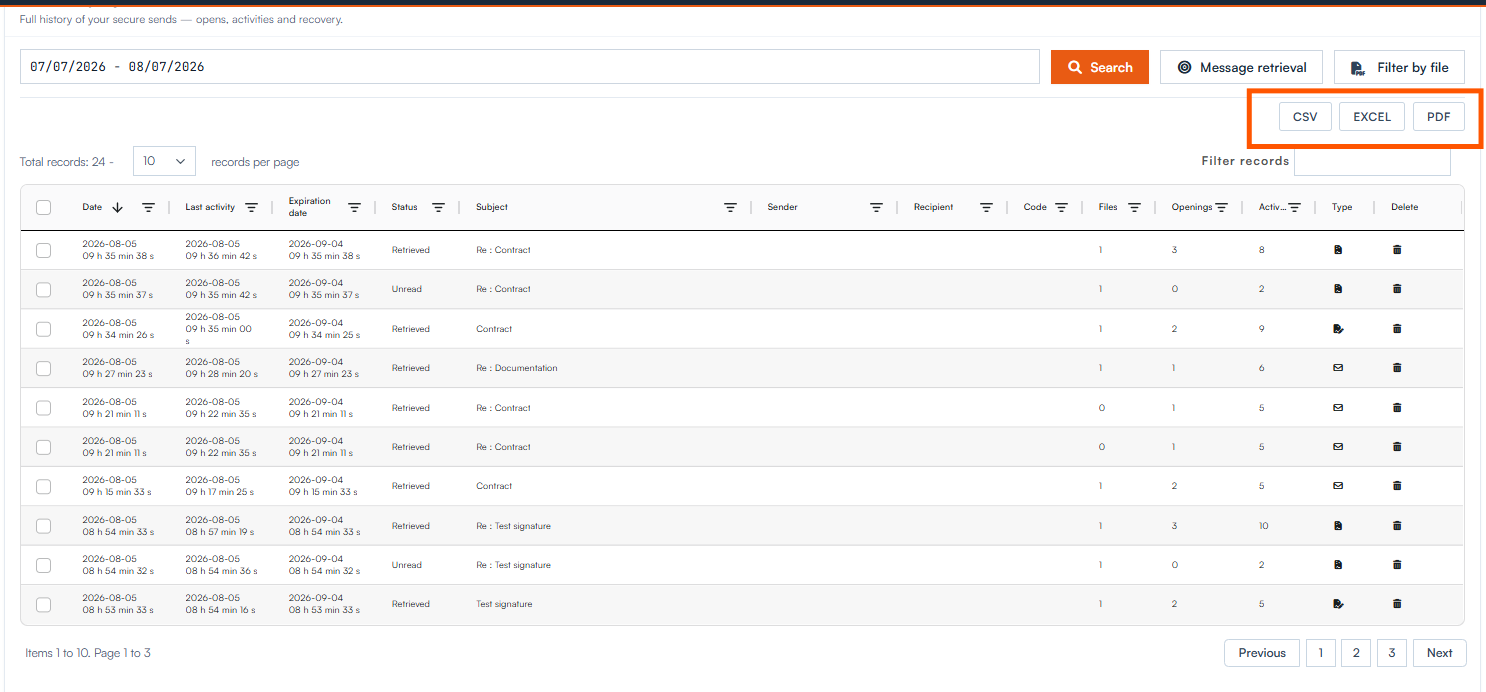Open the records per page dropdown

tap(164, 161)
